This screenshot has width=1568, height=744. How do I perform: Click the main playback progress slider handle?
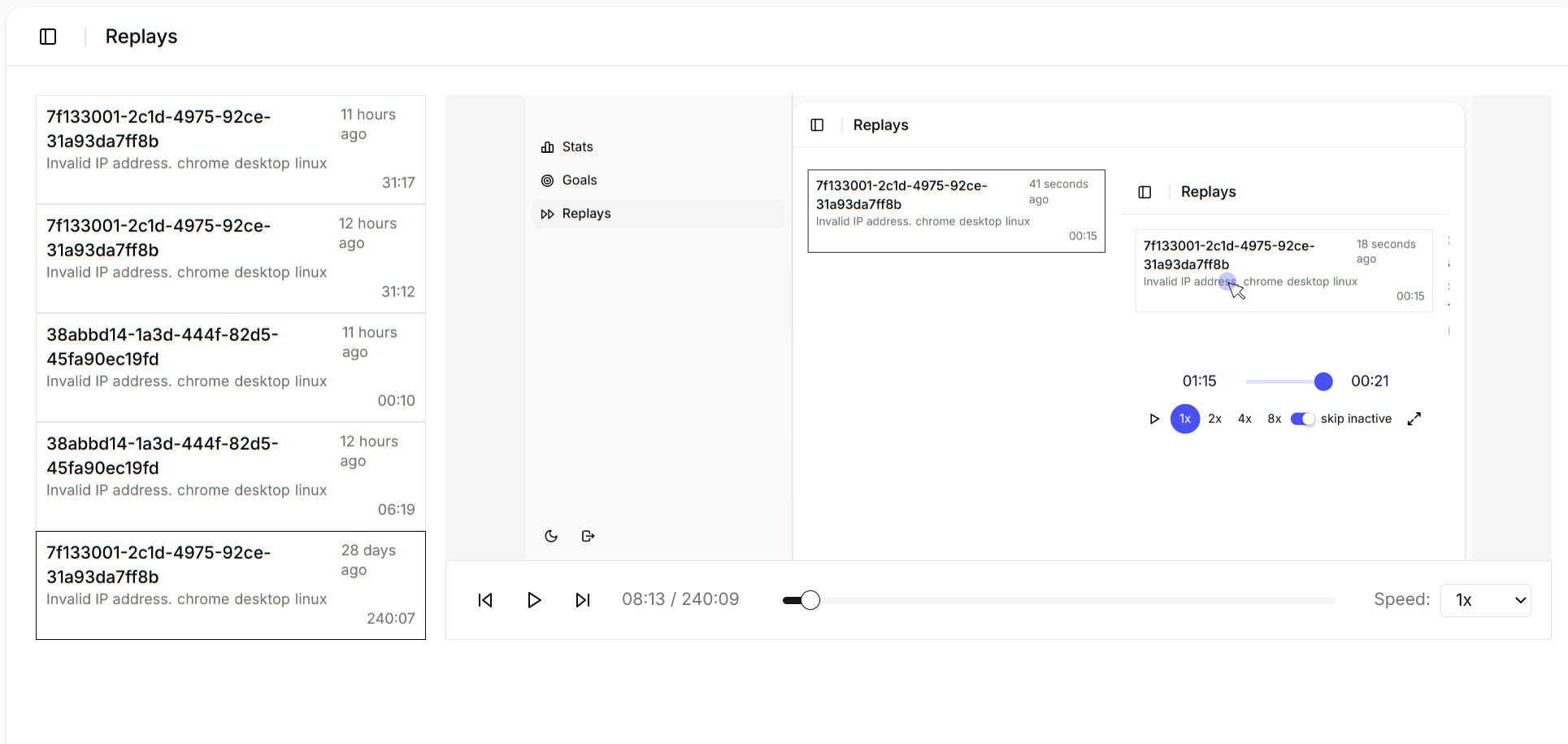pyautogui.click(x=810, y=600)
